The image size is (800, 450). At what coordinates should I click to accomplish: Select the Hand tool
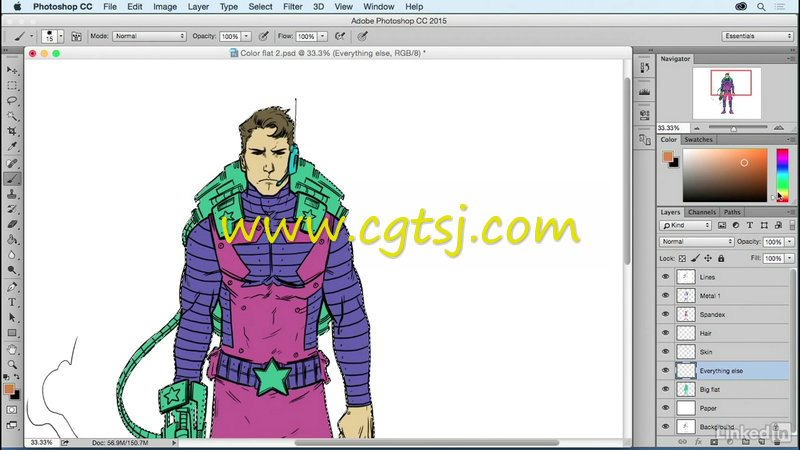pos(12,350)
